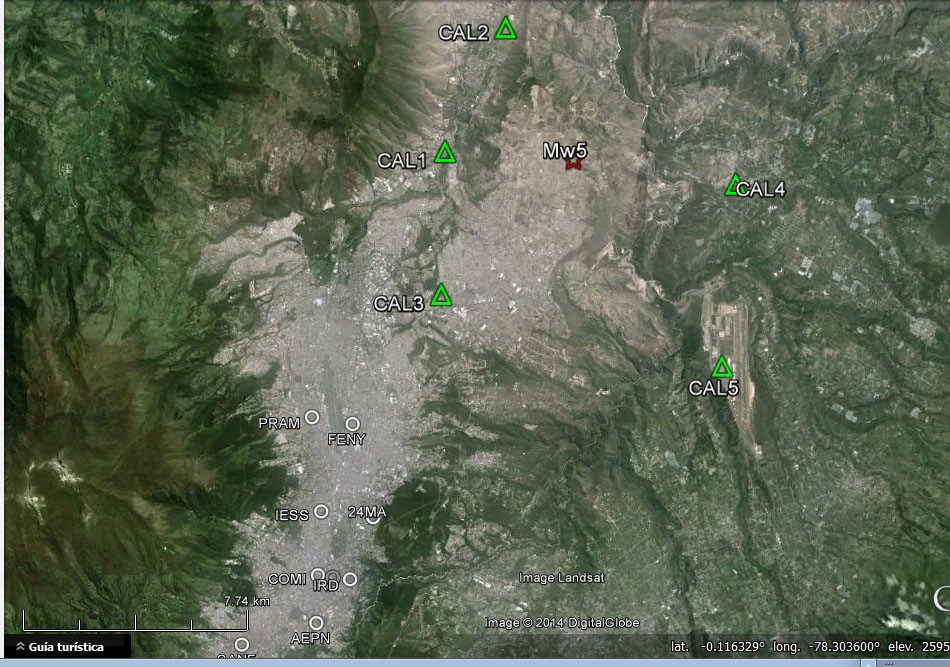Click the FENY white circle placemark
The height and width of the screenshot is (667, 950).
coord(353,423)
